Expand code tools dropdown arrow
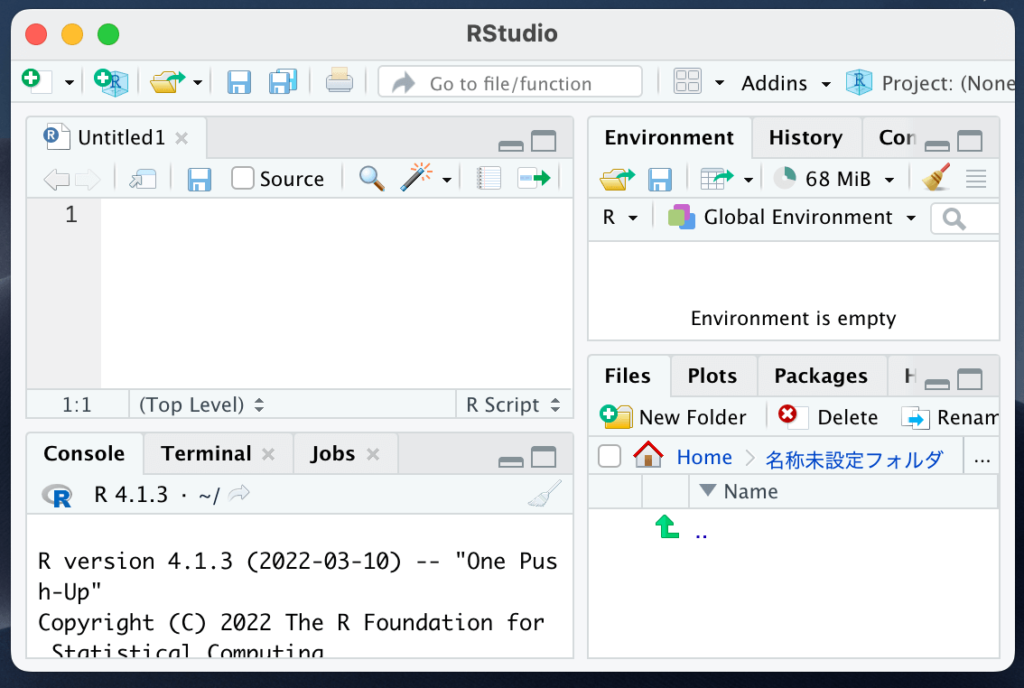The width and height of the screenshot is (1024, 688). pyautogui.click(x=447, y=180)
